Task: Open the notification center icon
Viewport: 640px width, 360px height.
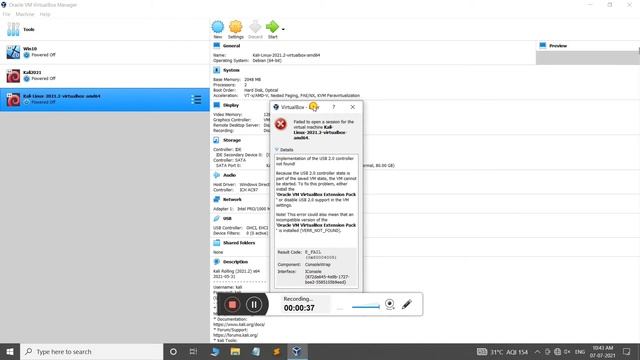Action: [627, 351]
